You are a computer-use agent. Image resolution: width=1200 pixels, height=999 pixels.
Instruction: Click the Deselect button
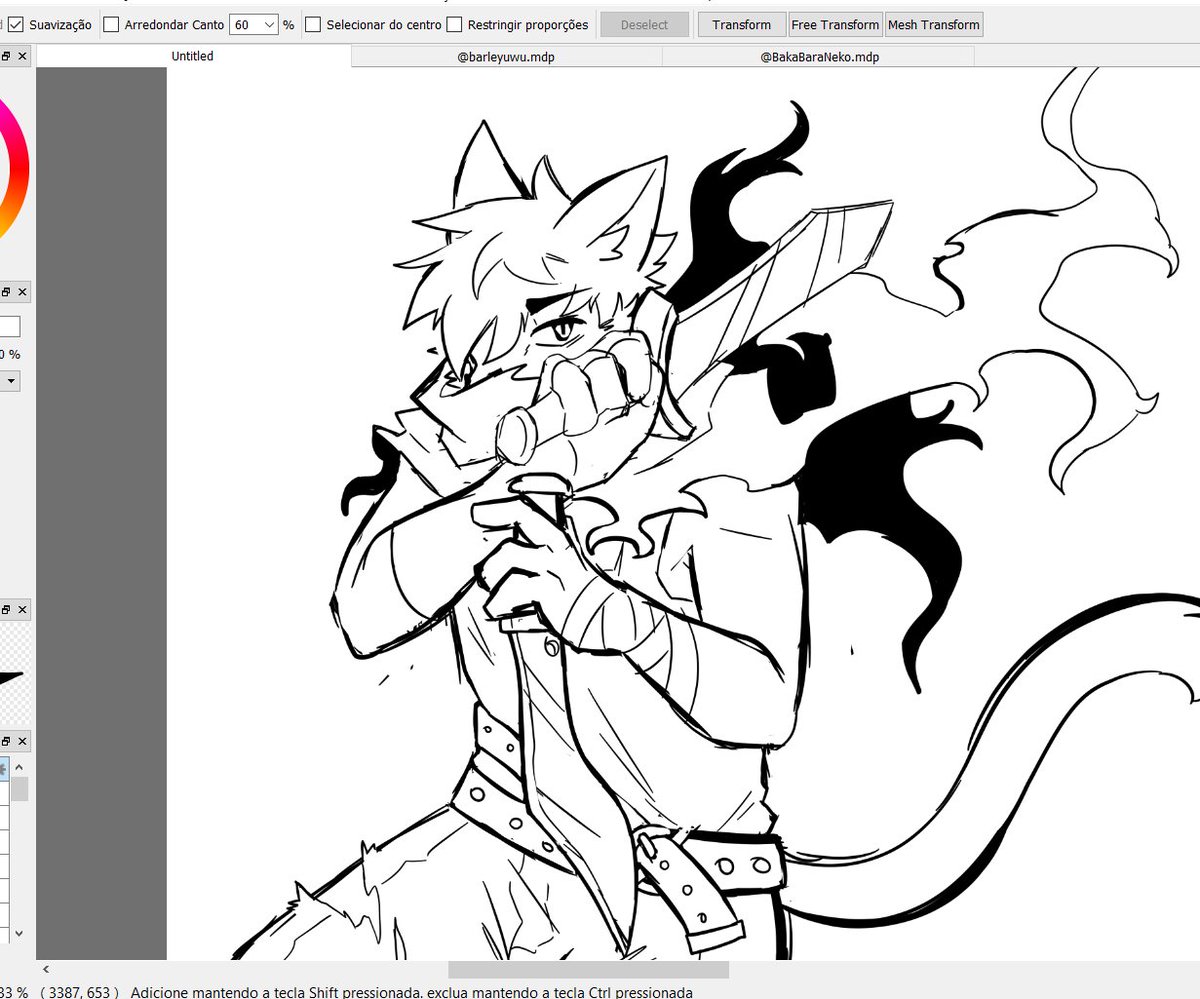pos(644,24)
